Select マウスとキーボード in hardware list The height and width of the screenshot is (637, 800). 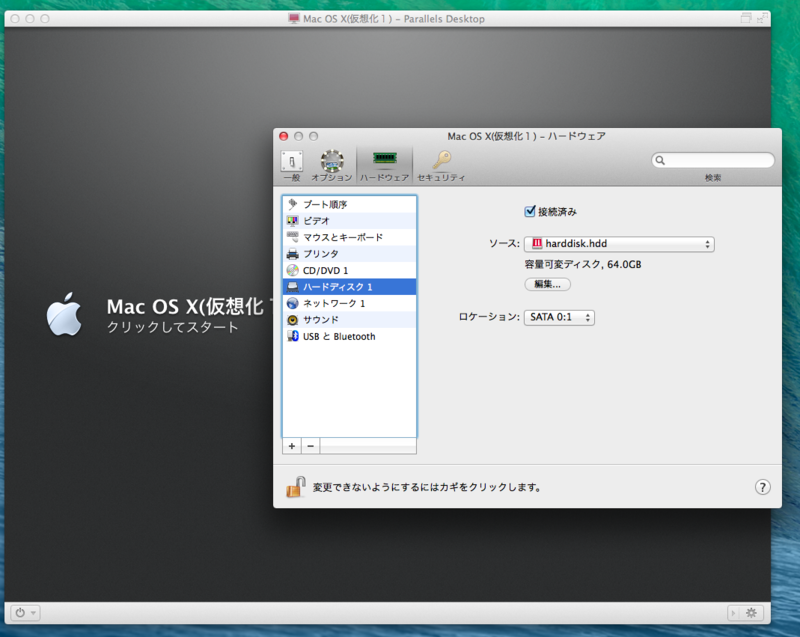[349, 237]
